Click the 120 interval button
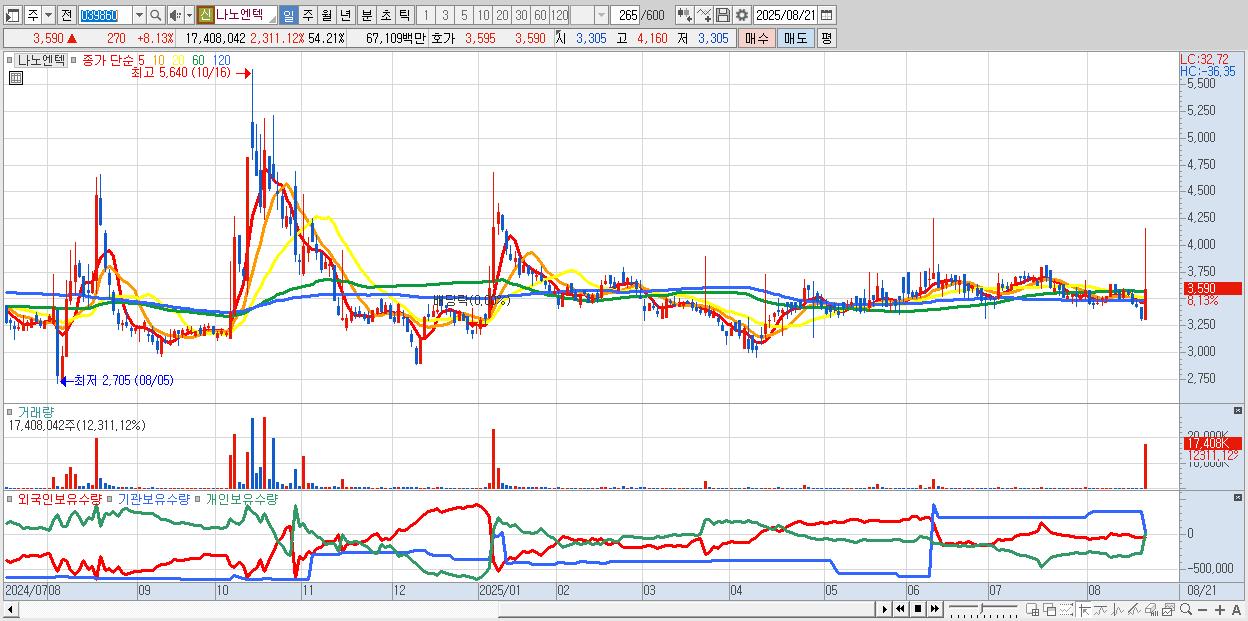 pos(560,15)
